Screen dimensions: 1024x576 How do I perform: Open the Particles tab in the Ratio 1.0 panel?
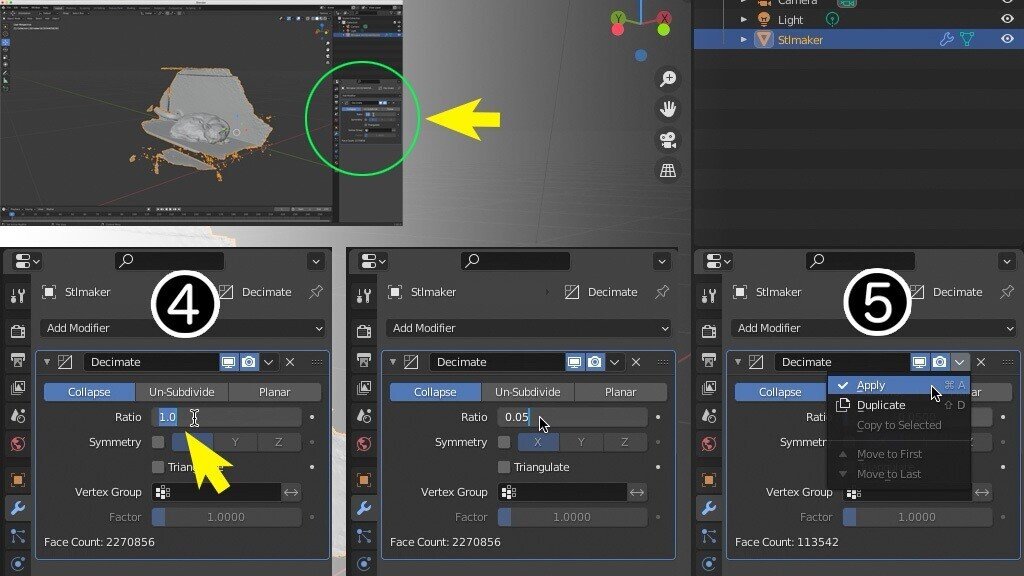coord(18,536)
